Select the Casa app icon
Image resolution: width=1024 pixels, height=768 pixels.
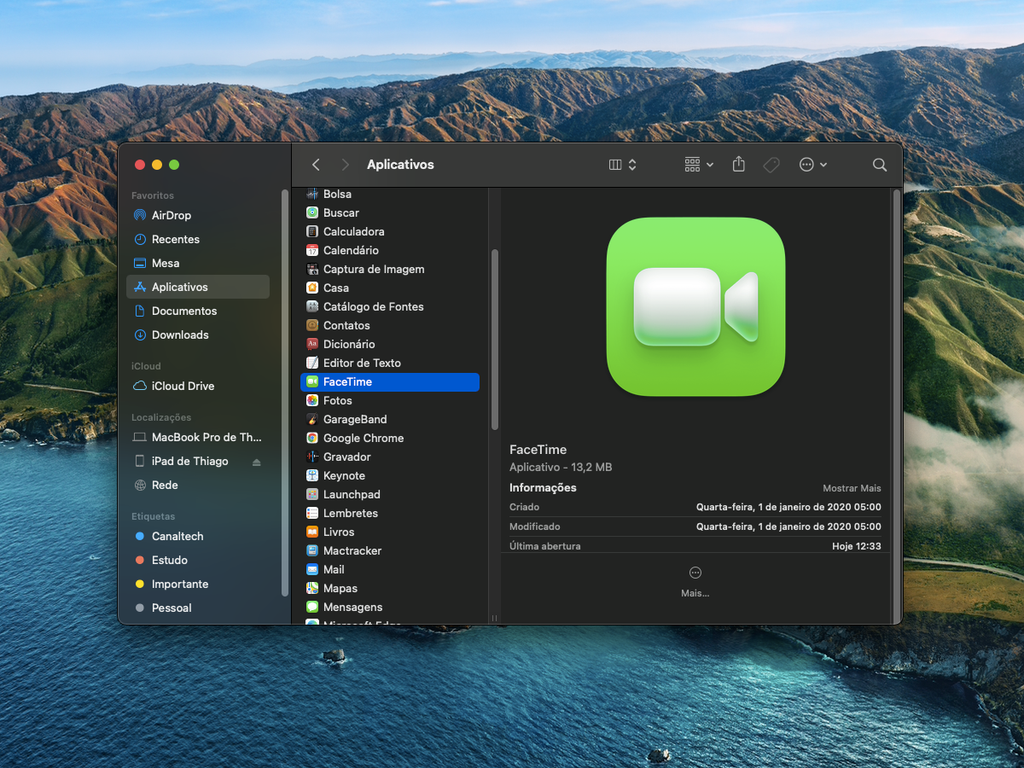[312, 287]
